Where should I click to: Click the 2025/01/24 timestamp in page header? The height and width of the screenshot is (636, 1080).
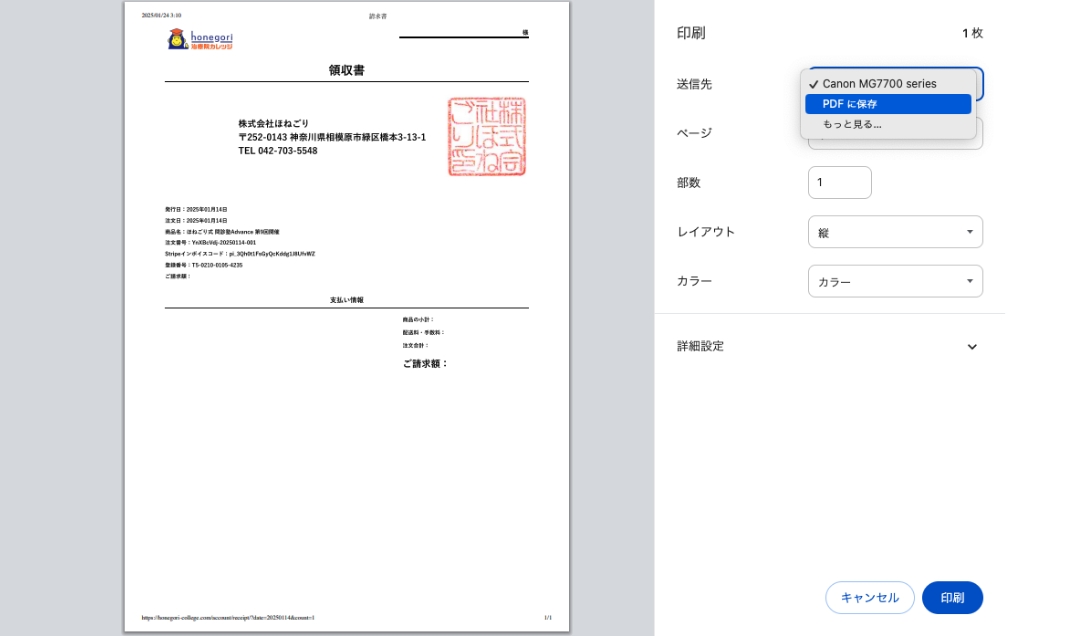[161, 15]
